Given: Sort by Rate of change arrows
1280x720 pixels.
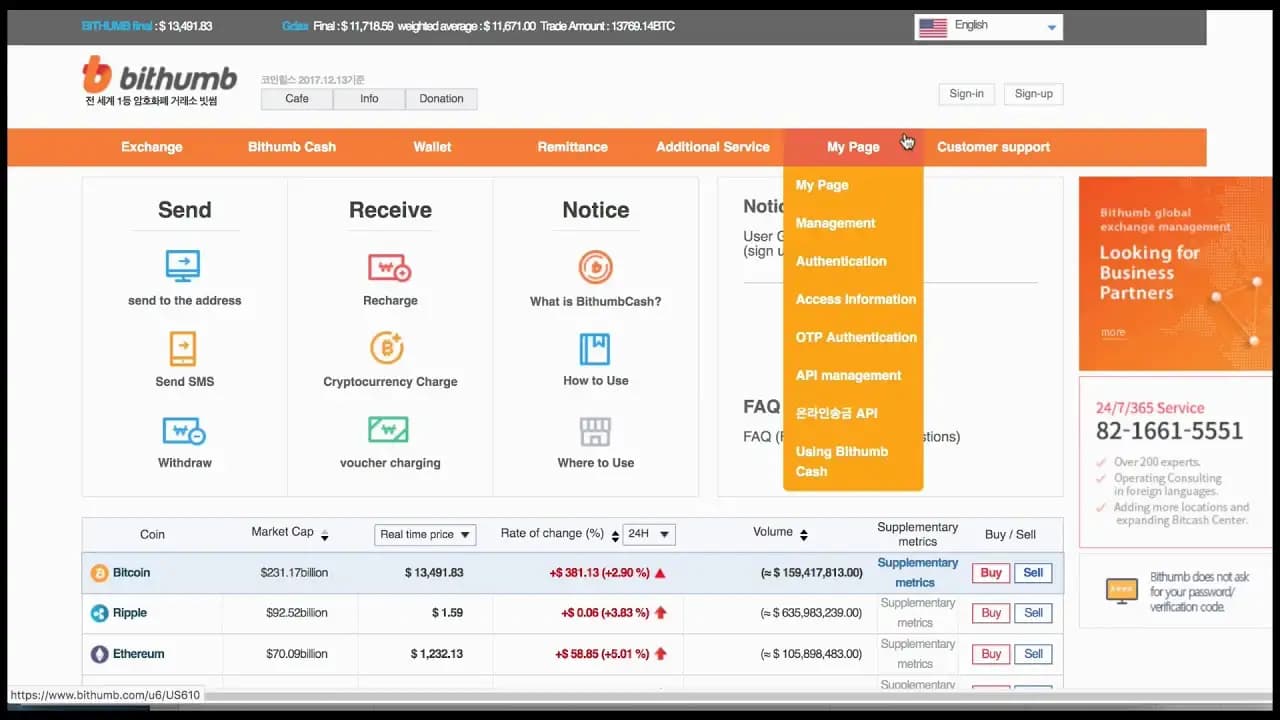Looking at the screenshot, I should [x=614, y=535].
